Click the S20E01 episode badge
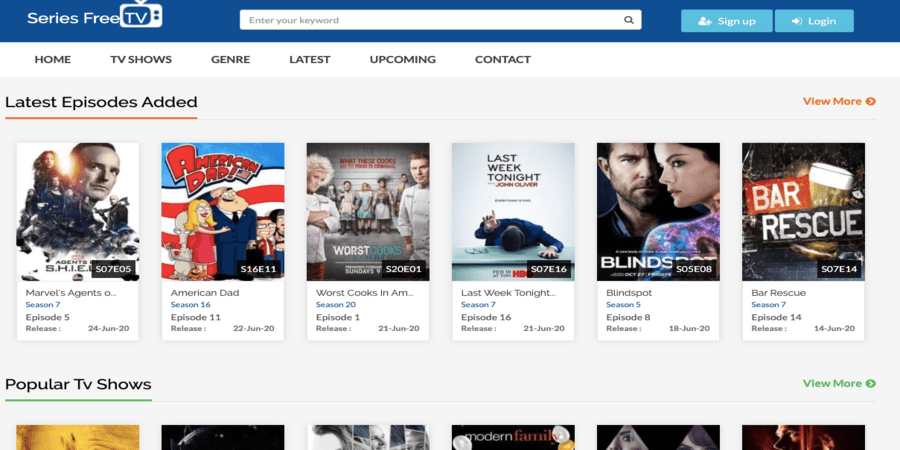 (x=404, y=269)
